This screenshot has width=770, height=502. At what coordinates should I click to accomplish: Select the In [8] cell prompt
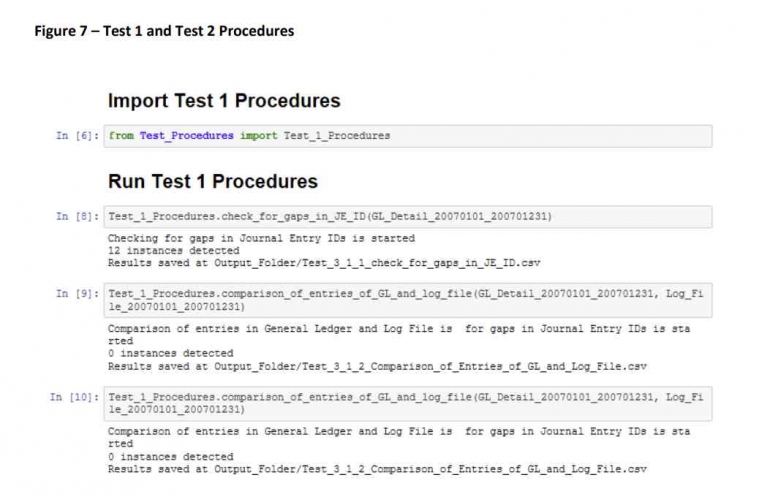tap(77, 217)
